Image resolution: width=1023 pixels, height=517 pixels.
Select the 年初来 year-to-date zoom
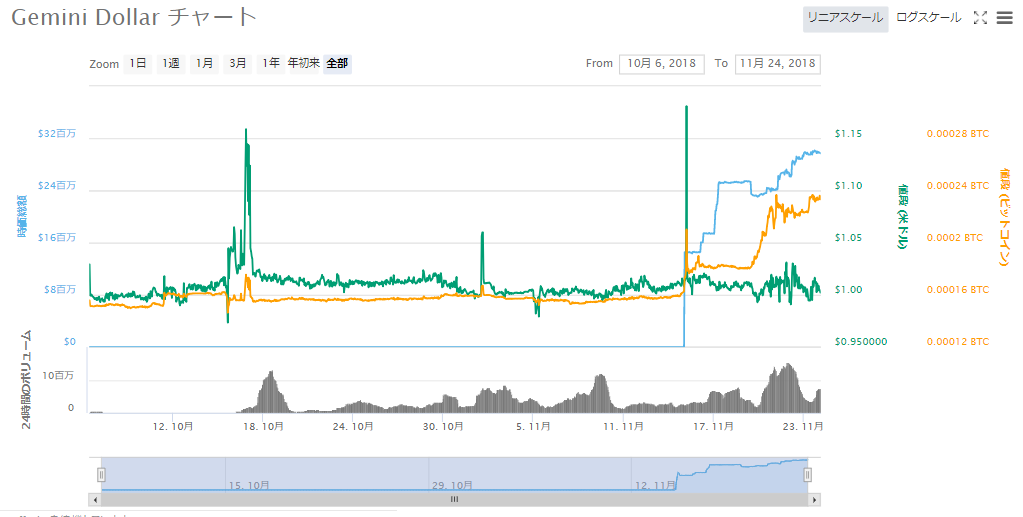[304, 64]
